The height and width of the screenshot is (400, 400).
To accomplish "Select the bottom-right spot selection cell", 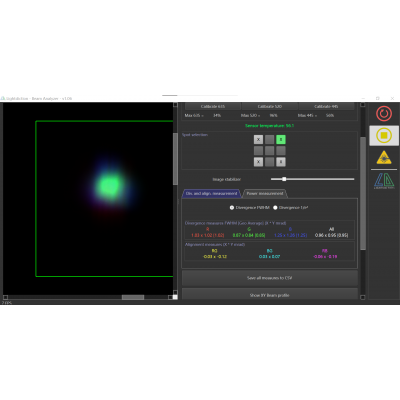I will point(281,162).
